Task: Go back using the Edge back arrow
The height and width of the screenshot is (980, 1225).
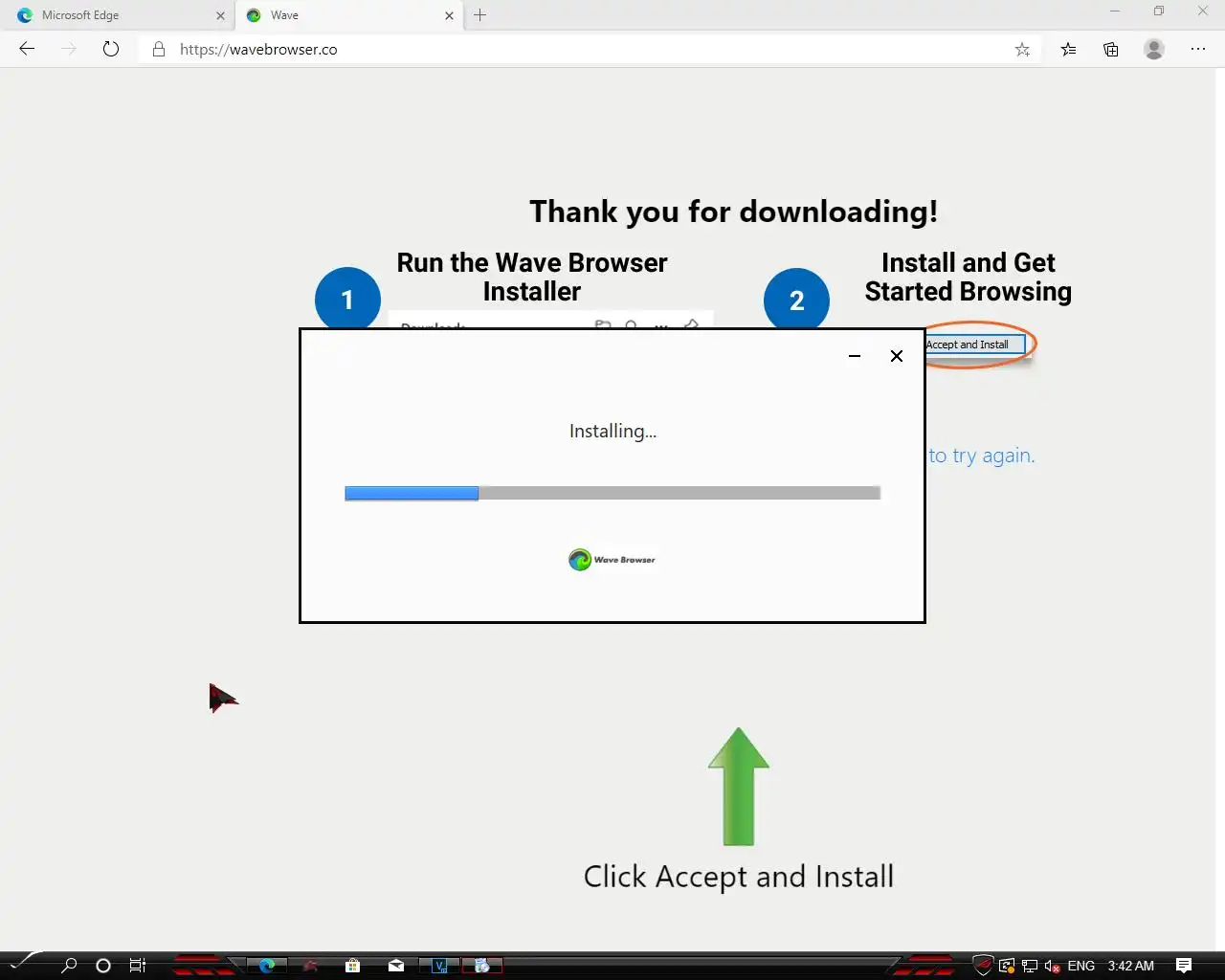Action: (27, 49)
